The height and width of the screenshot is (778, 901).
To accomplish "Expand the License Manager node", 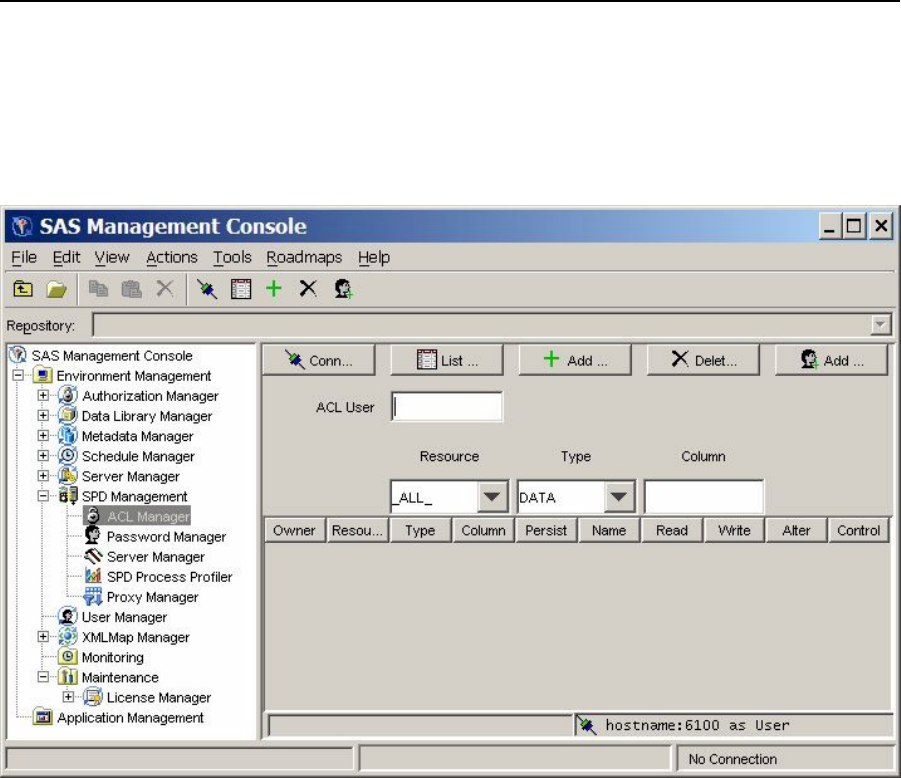I will [x=68, y=697].
